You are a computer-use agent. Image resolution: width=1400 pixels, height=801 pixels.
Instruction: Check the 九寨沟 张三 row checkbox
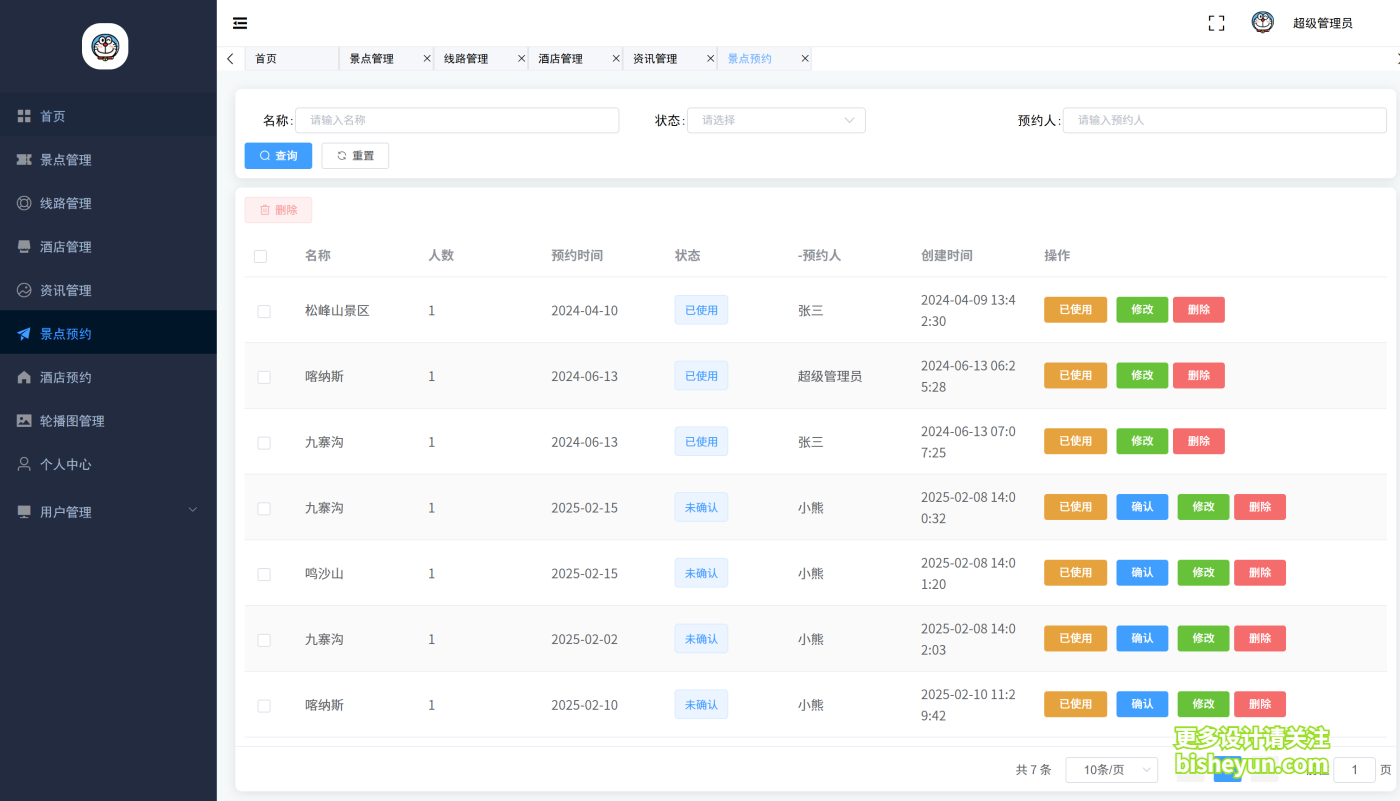pyautogui.click(x=264, y=443)
